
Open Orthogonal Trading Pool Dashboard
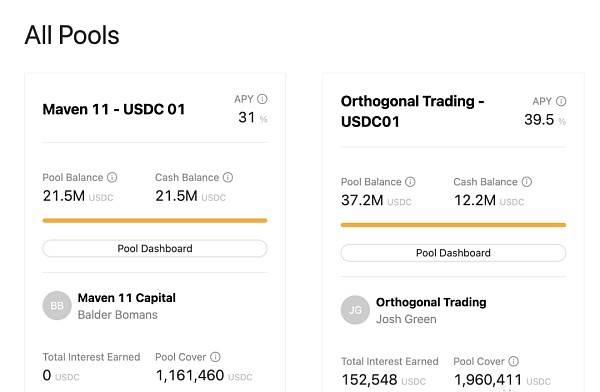(453, 253)
